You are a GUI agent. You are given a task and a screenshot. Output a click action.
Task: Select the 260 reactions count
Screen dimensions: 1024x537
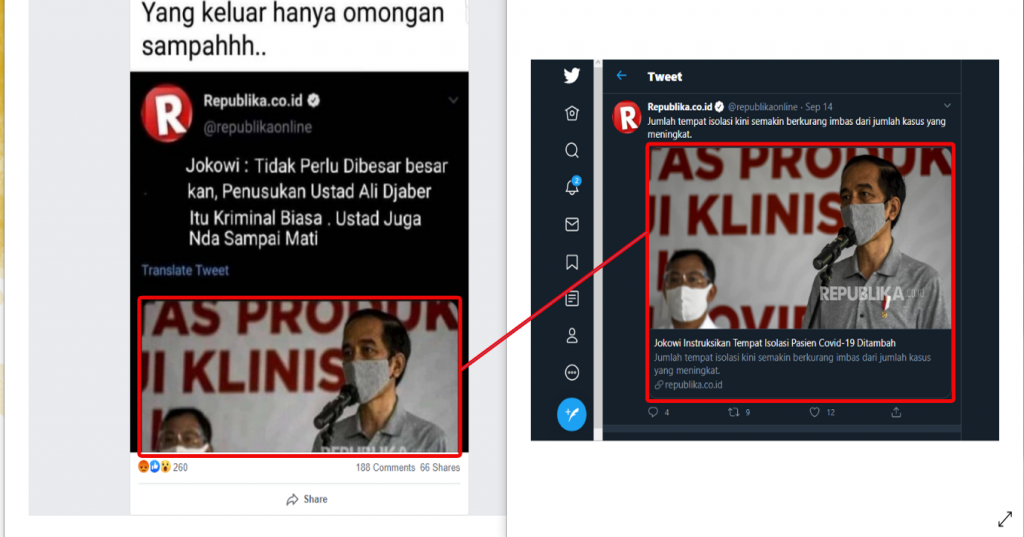[x=180, y=468]
